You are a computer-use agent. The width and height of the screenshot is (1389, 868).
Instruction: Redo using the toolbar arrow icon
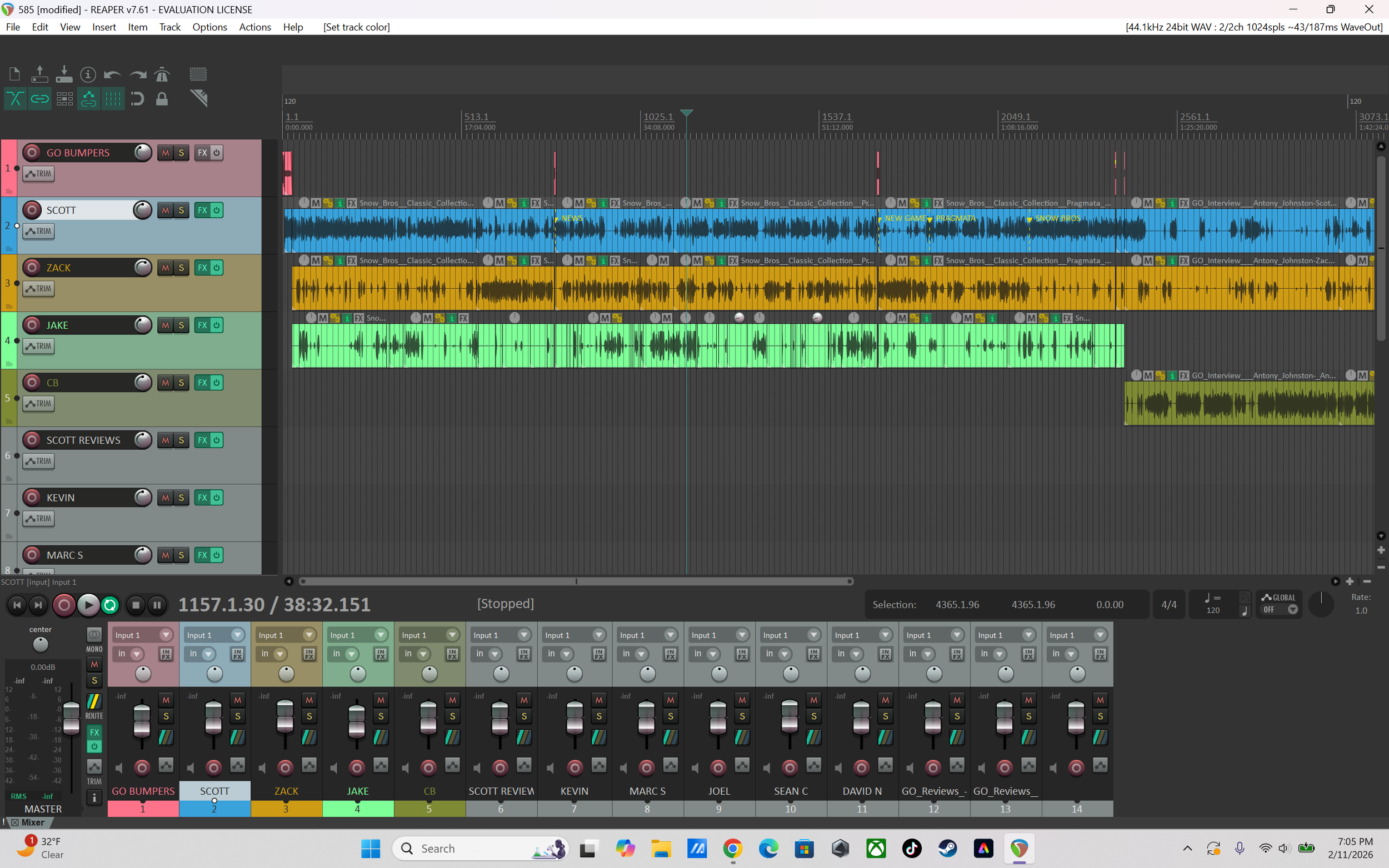(138, 74)
